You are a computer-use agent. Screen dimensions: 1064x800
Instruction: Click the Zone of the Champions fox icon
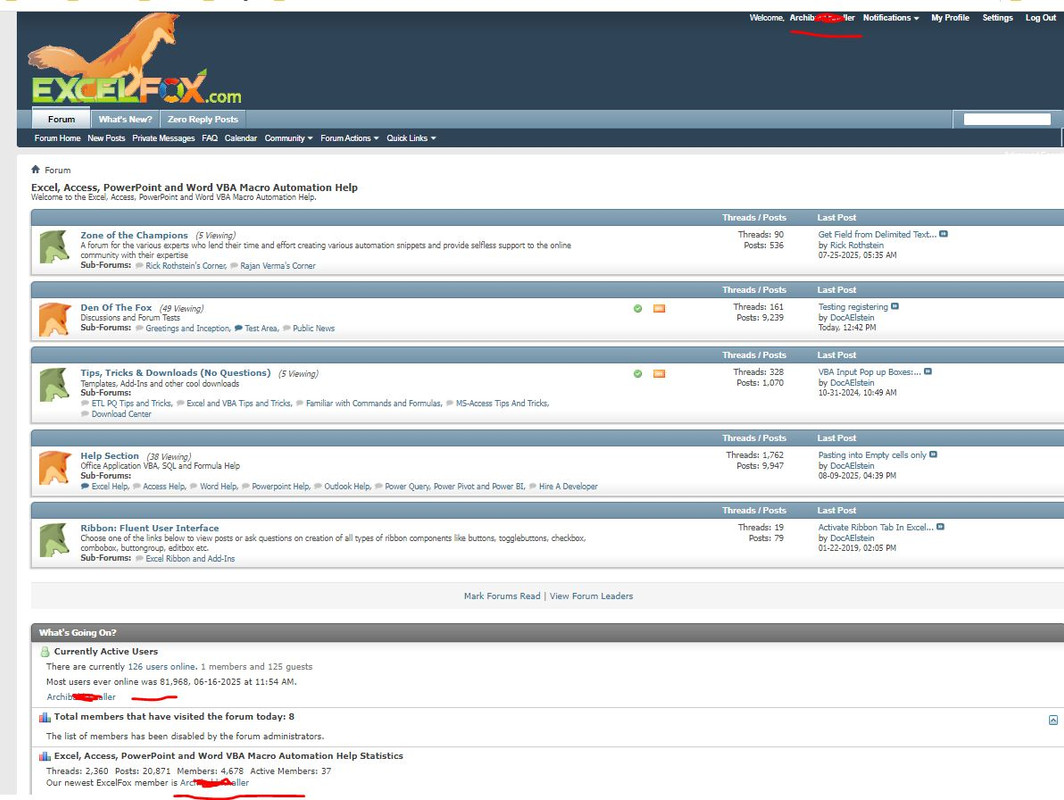point(55,247)
